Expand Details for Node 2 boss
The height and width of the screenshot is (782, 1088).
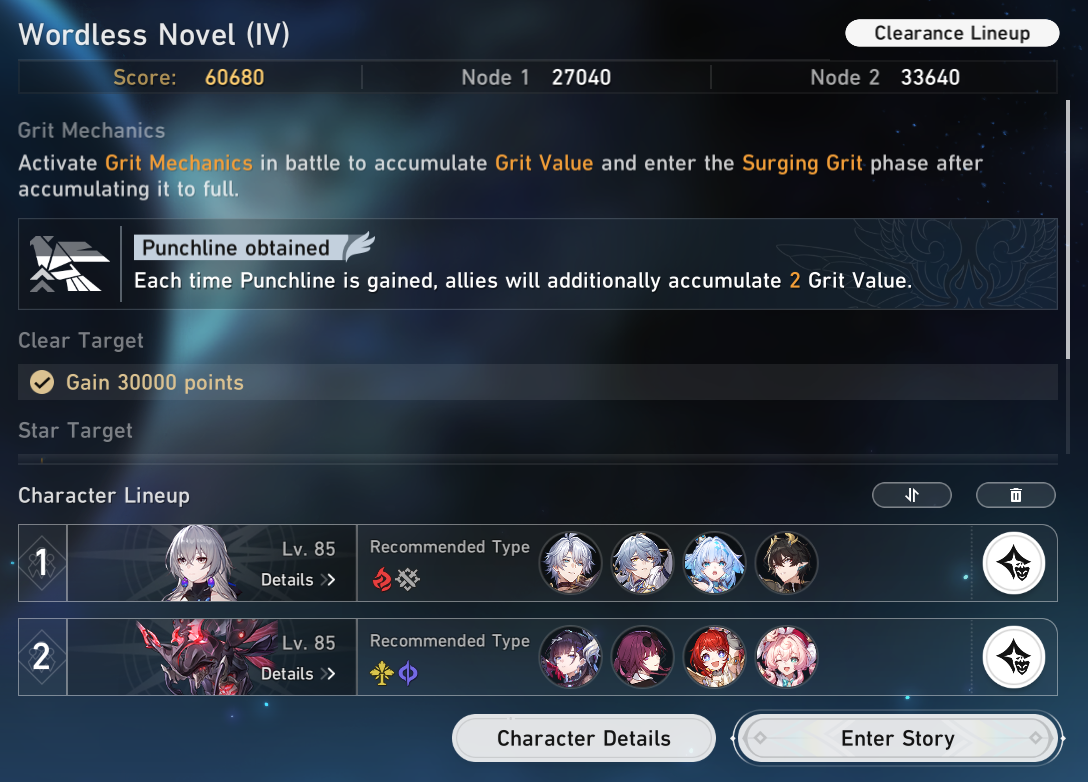click(x=298, y=674)
